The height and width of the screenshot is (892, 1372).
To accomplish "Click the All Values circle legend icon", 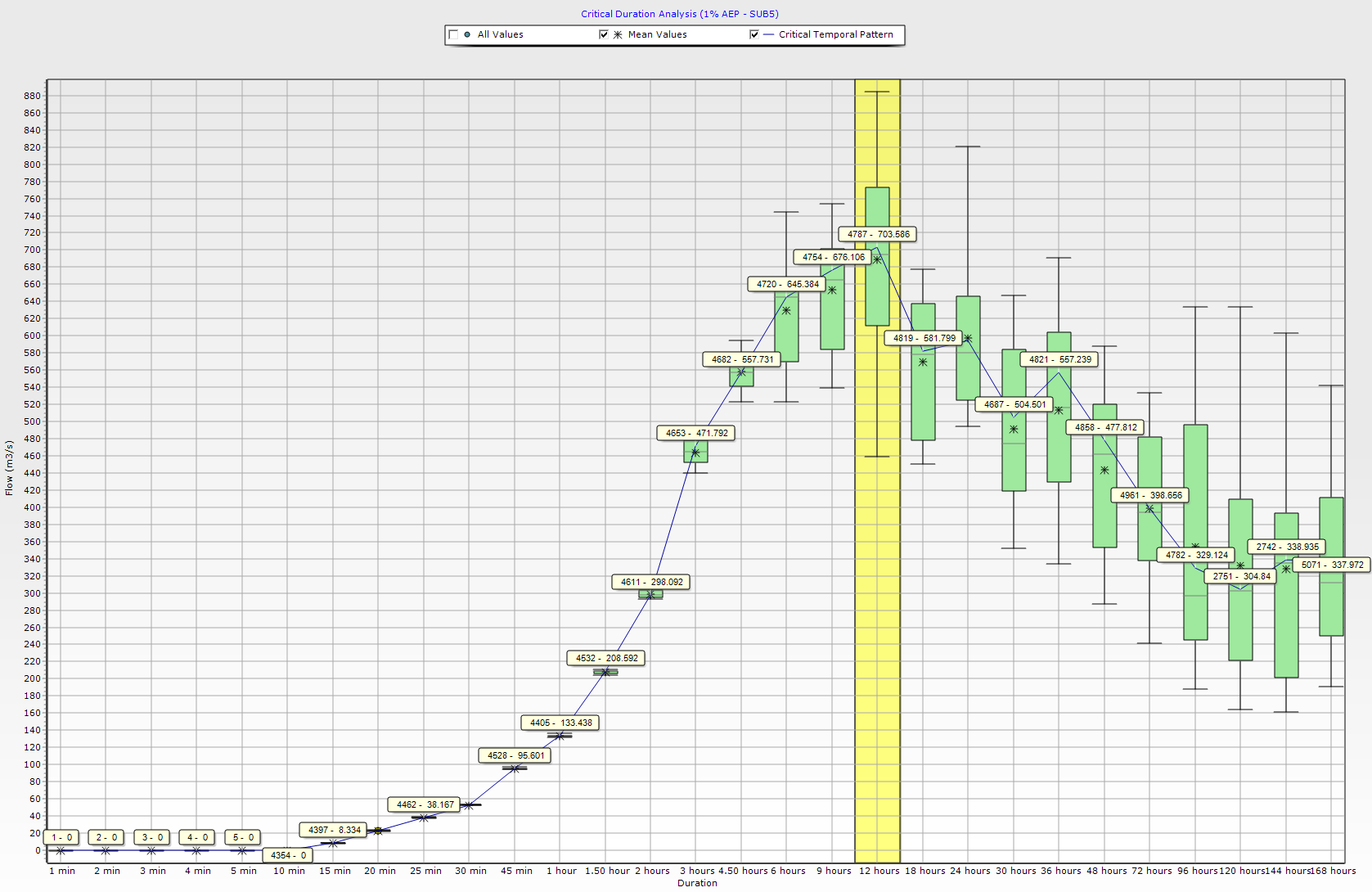I will click(467, 34).
